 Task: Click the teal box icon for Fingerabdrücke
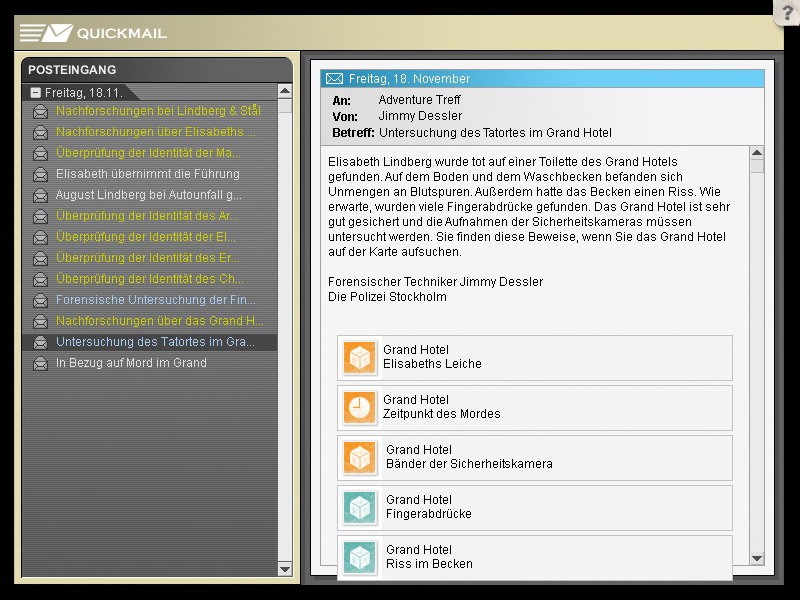point(359,508)
